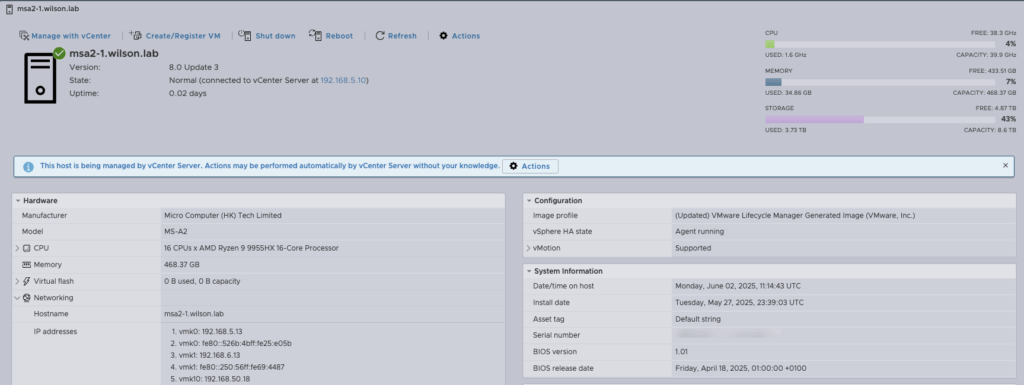Click the Image profile value
Screen dimensions: 1024x385
coord(795,215)
